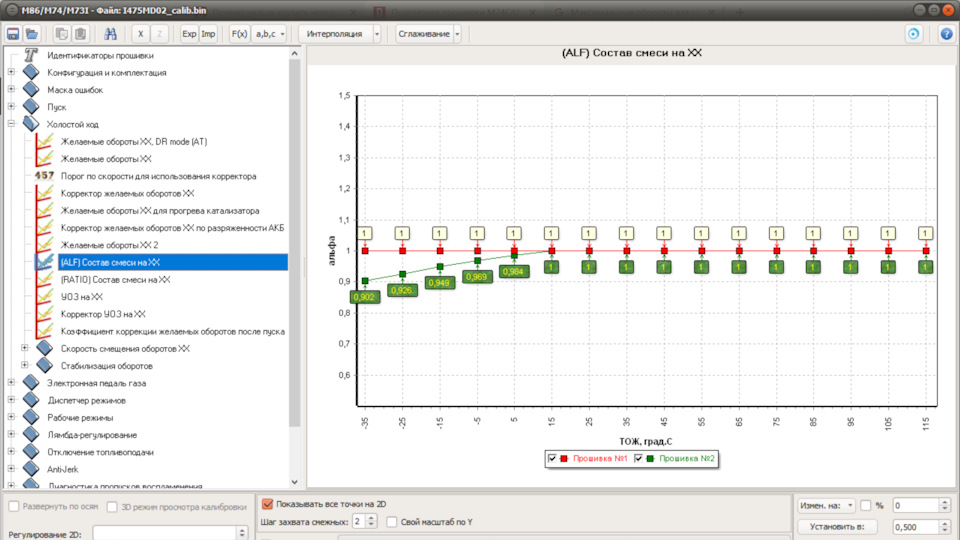Select Корректор оборотов по разряженности АКБ
Screen dimensions: 960x540
[x=172, y=228]
